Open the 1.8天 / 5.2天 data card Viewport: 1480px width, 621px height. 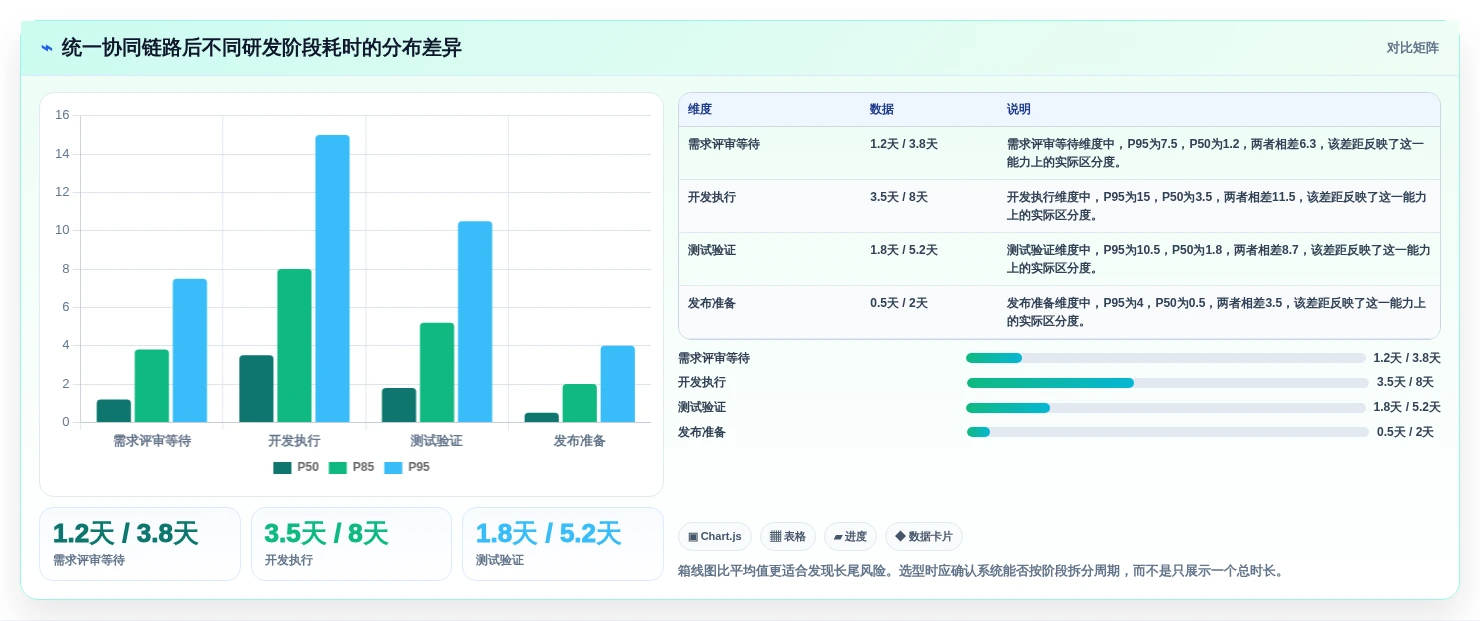pos(563,544)
